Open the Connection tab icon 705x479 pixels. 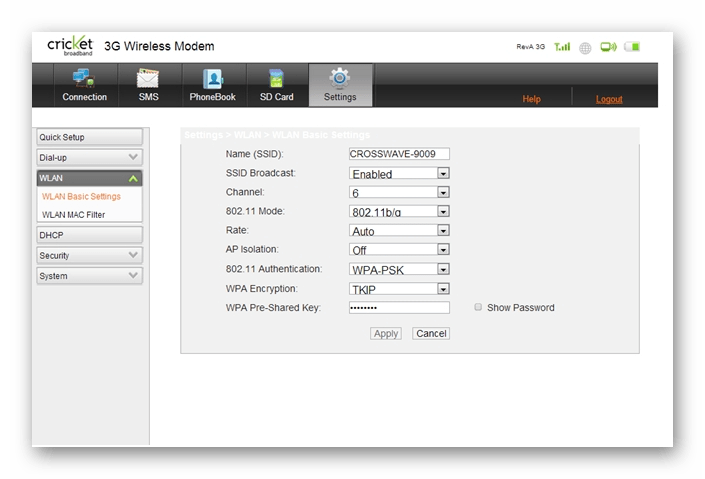[84, 78]
